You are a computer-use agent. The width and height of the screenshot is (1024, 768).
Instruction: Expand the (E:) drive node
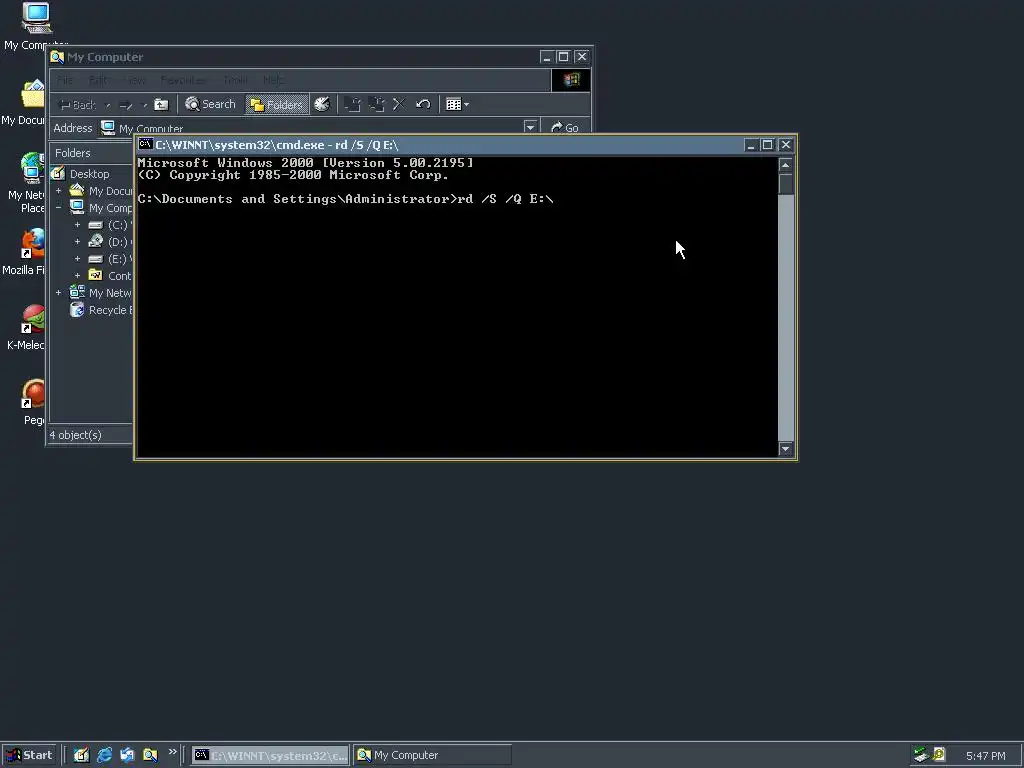[77, 259]
